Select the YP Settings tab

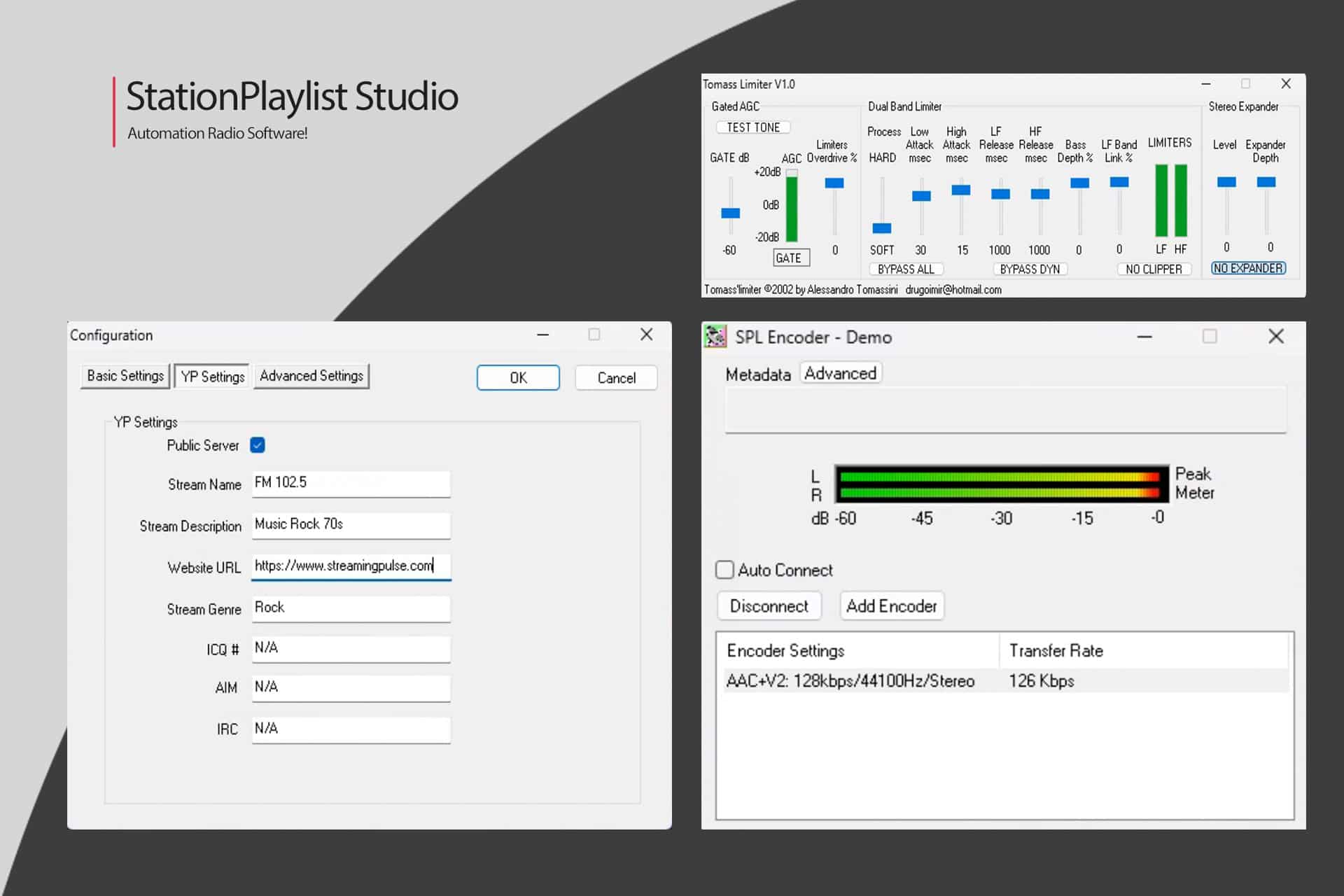pos(213,377)
